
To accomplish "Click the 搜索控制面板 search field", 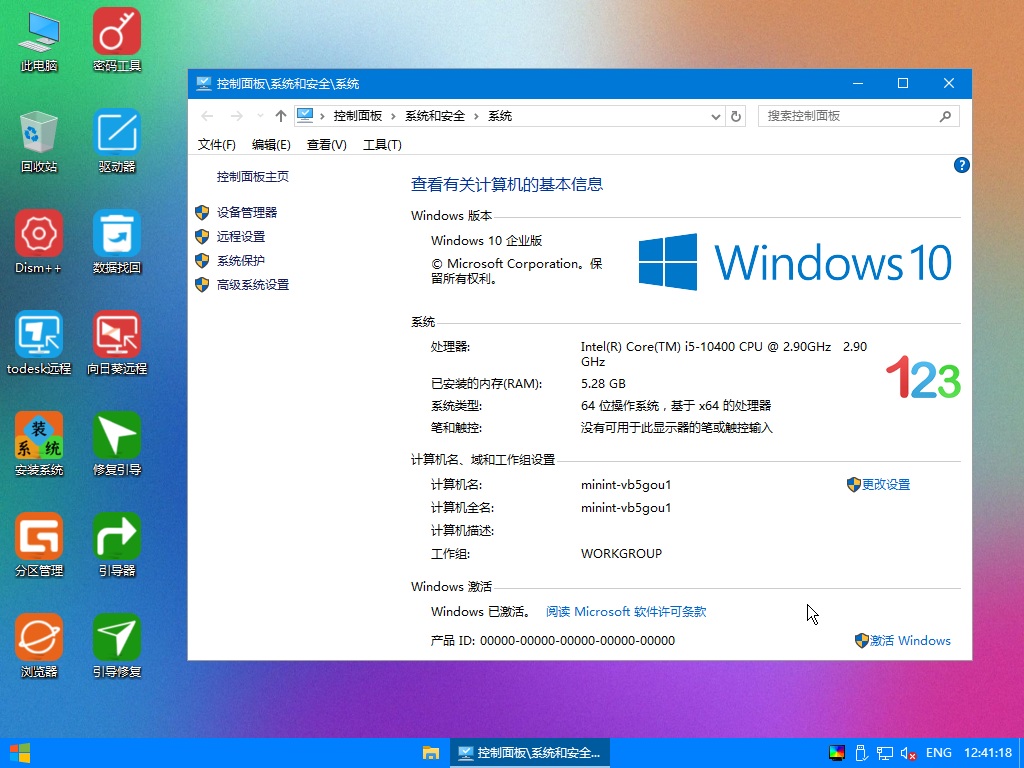I will point(850,116).
